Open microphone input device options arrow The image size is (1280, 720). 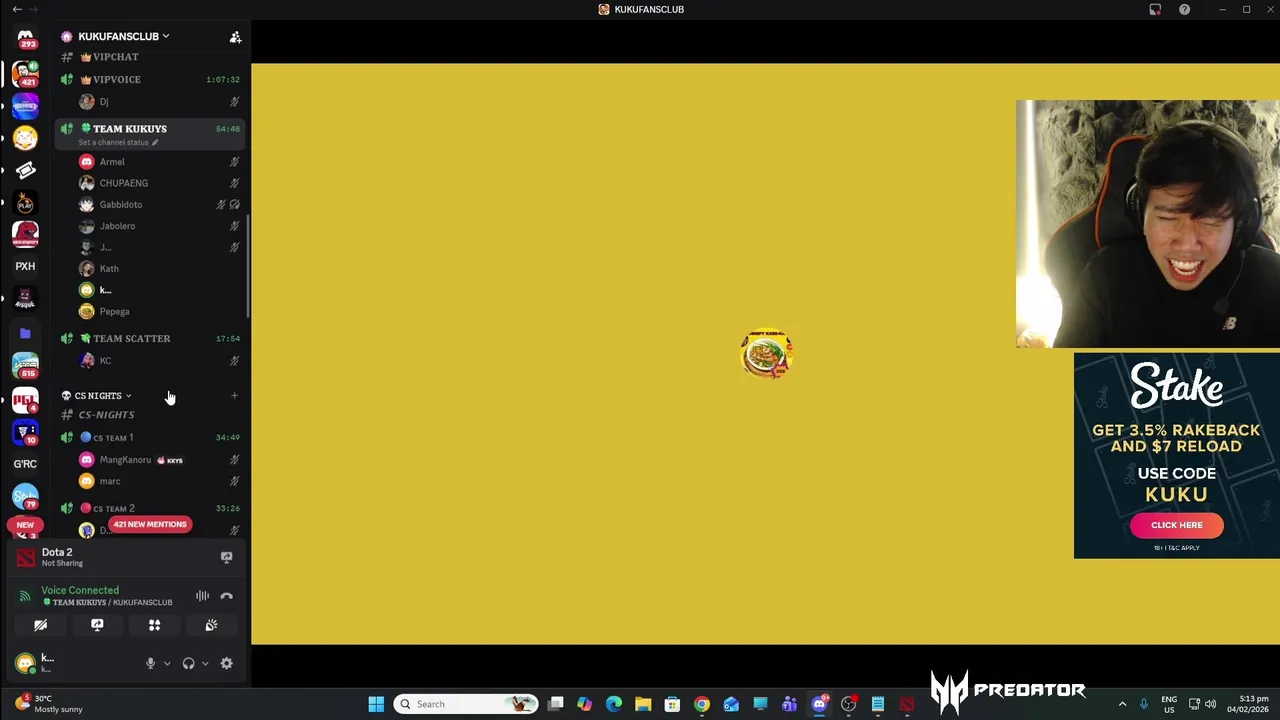pyautogui.click(x=167, y=663)
